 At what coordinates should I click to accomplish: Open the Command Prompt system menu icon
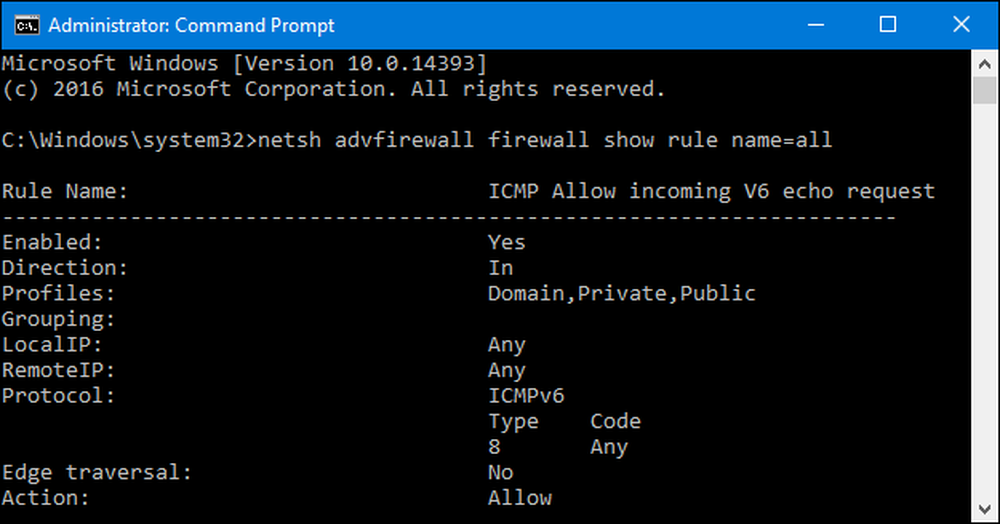pyautogui.click(x=27, y=25)
